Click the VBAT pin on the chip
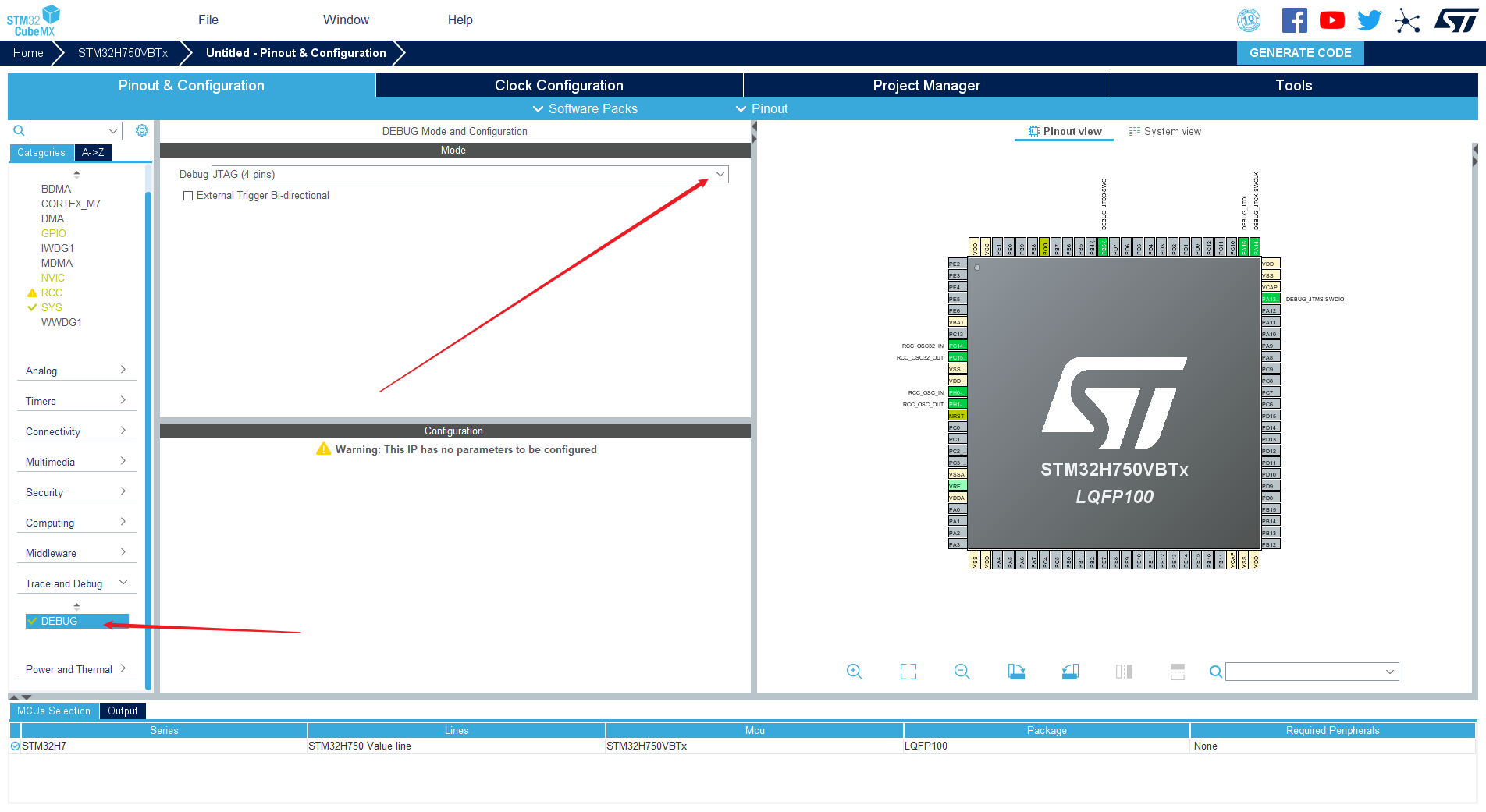Screen dimensions: 1486x812 tap(958, 322)
